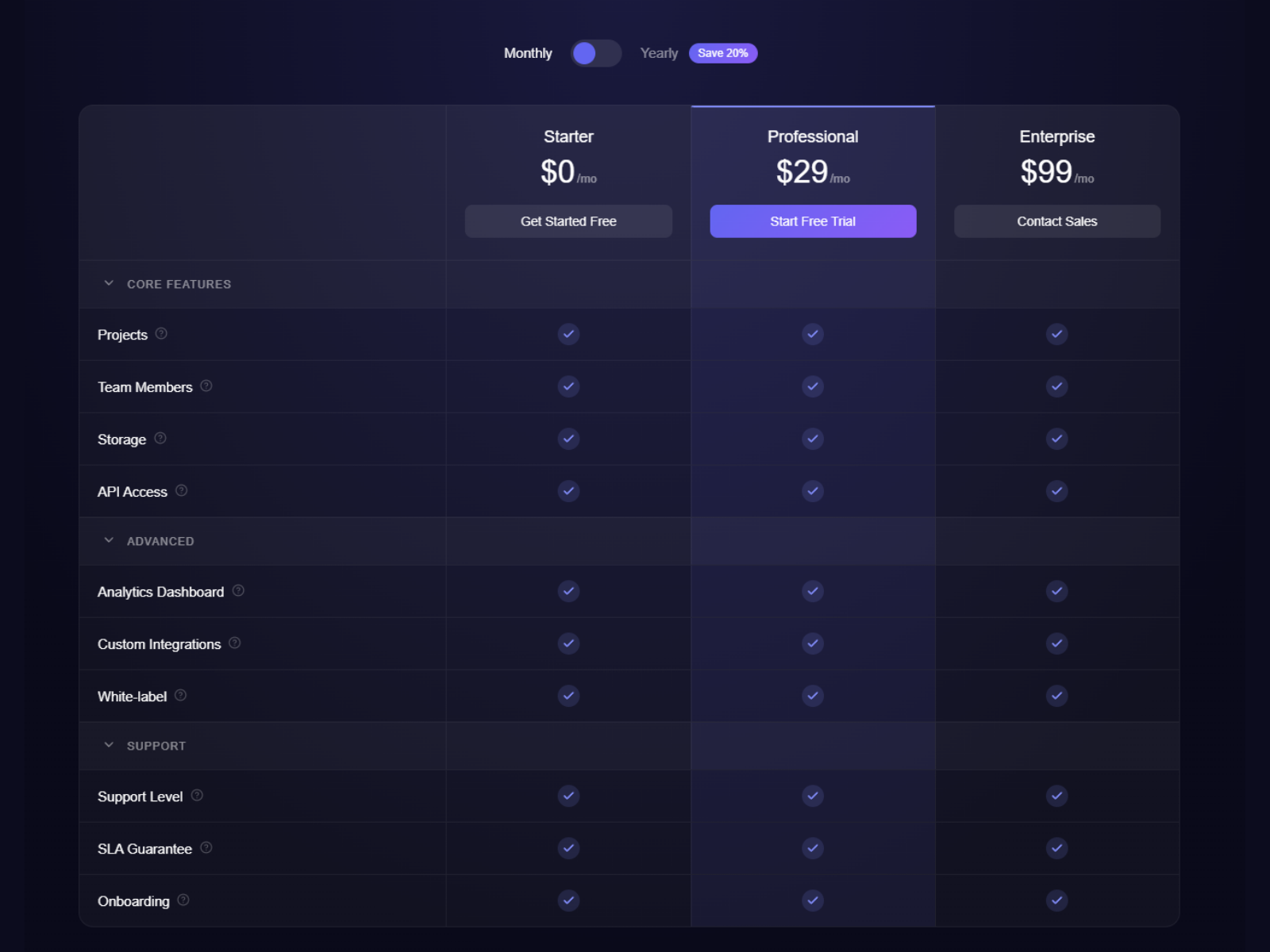Click the Get Started Free button
This screenshot has height=952, width=1270.
pos(568,221)
